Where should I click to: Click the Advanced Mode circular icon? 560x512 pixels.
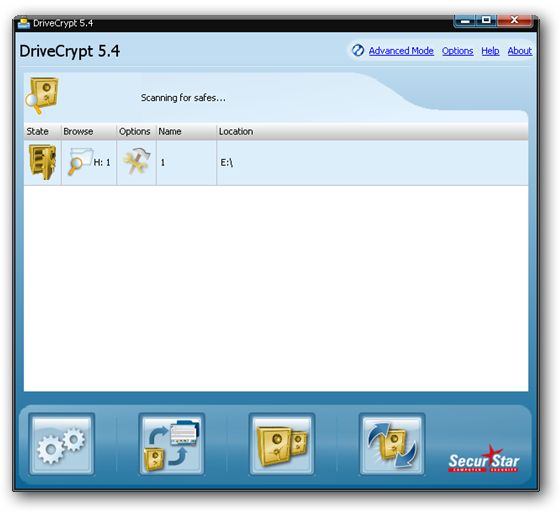[358, 51]
